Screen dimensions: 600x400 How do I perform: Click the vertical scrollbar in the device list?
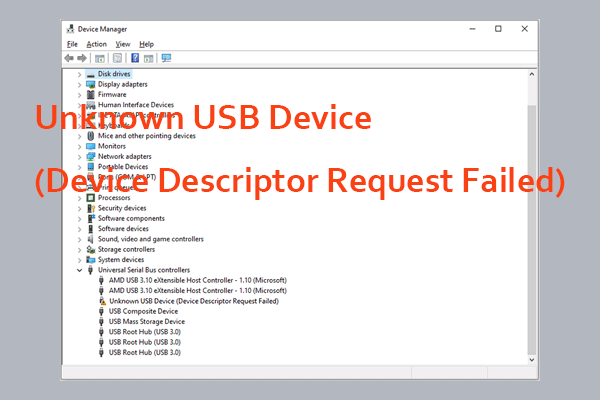click(532, 200)
